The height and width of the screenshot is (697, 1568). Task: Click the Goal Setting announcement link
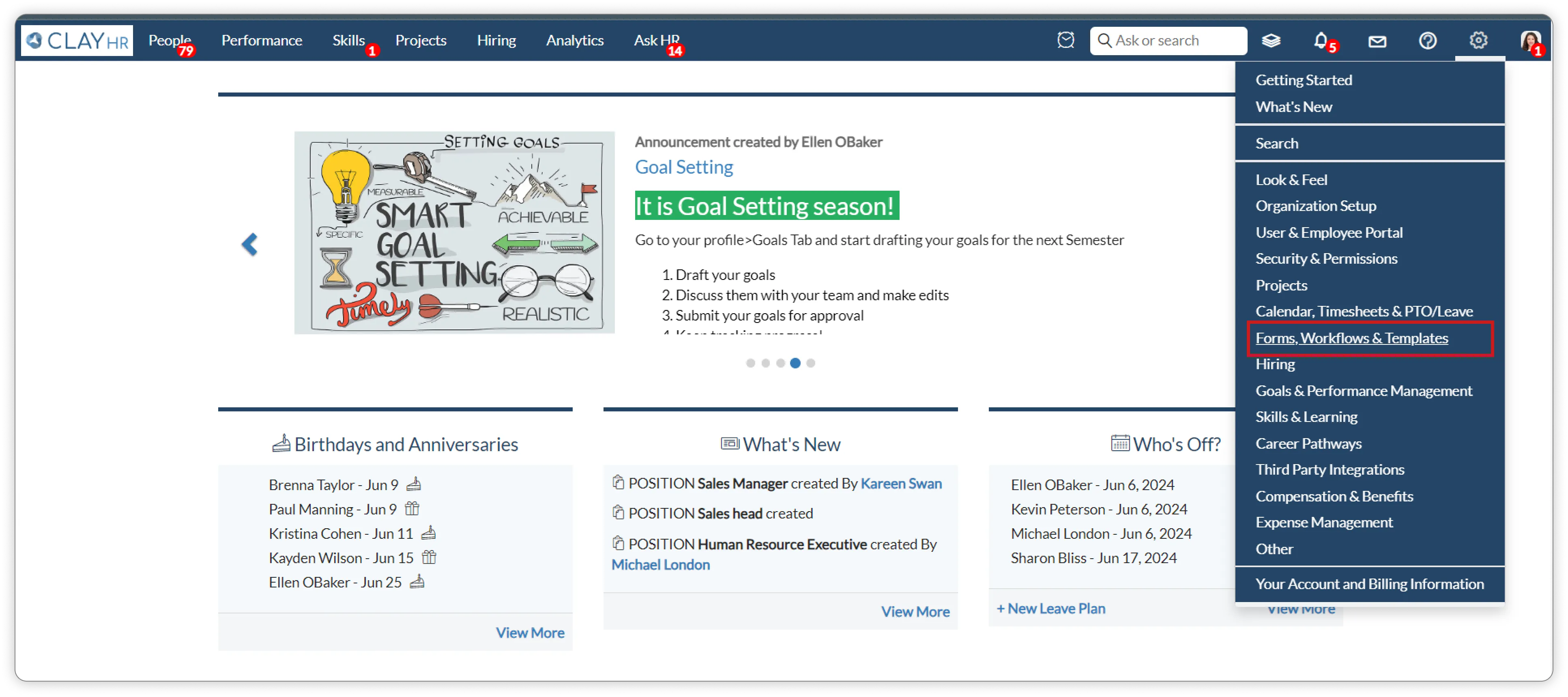coord(683,167)
